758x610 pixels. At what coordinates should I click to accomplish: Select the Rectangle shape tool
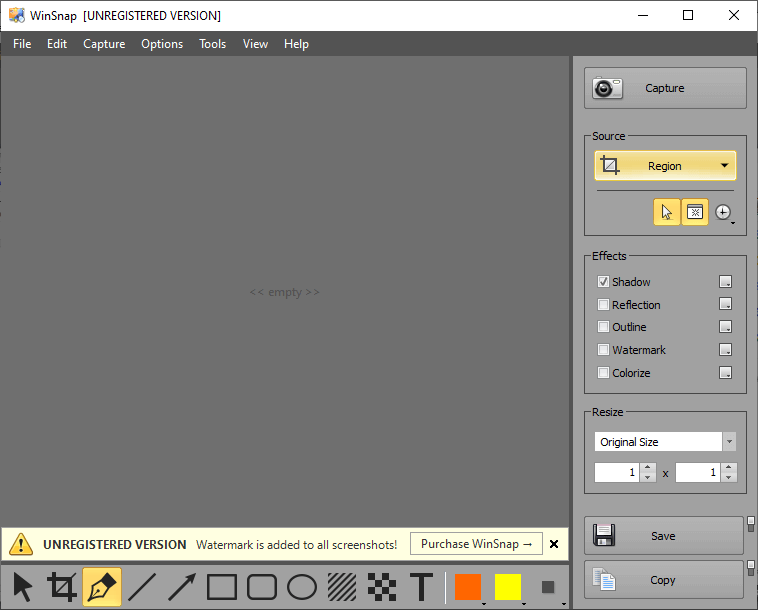[222, 587]
